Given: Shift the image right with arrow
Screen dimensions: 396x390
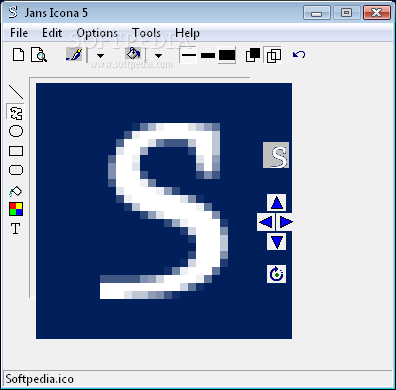Looking at the screenshot, I should click(x=285, y=222).
